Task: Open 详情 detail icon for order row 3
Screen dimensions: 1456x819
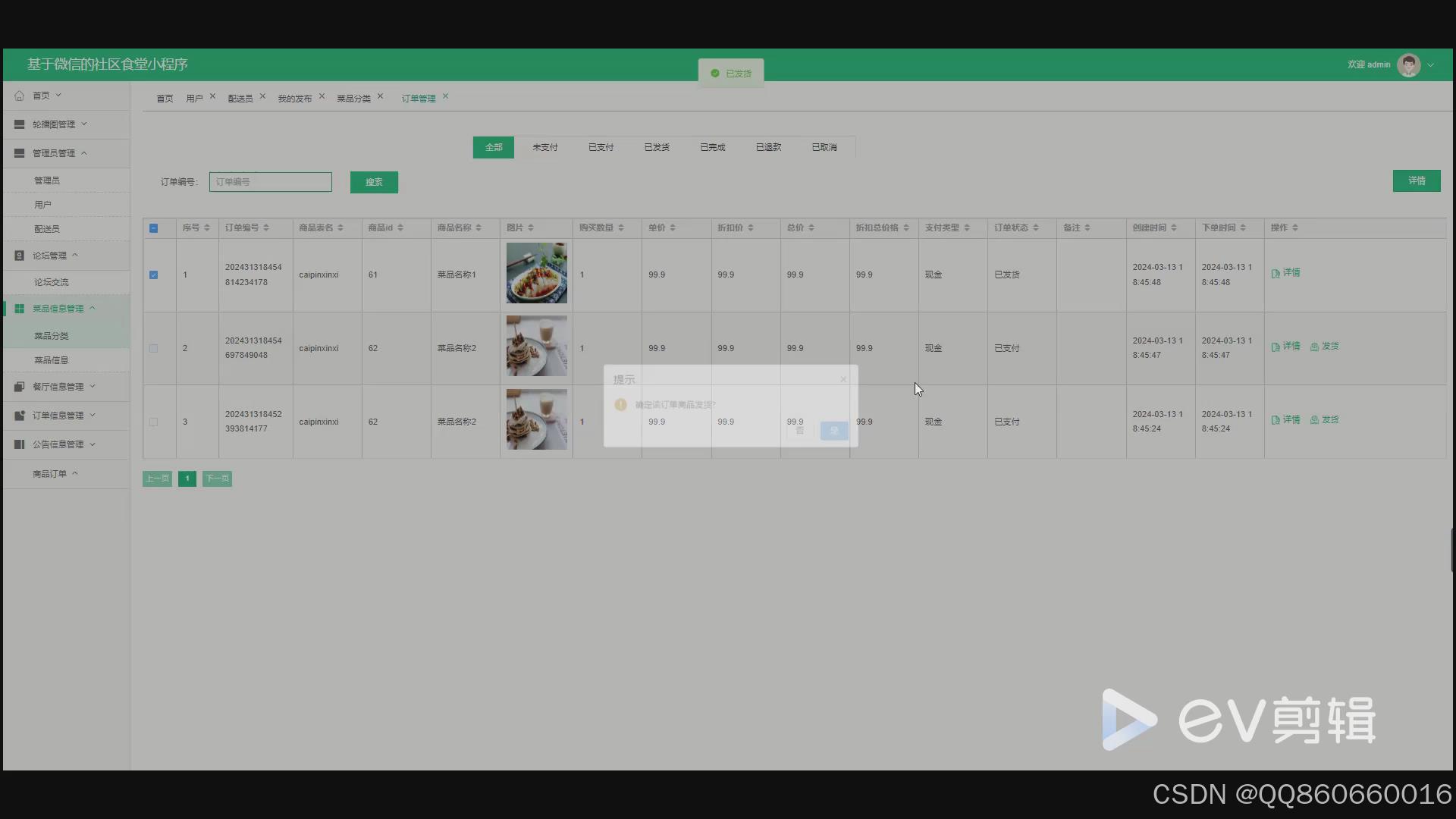Action: click(1276, 420)
